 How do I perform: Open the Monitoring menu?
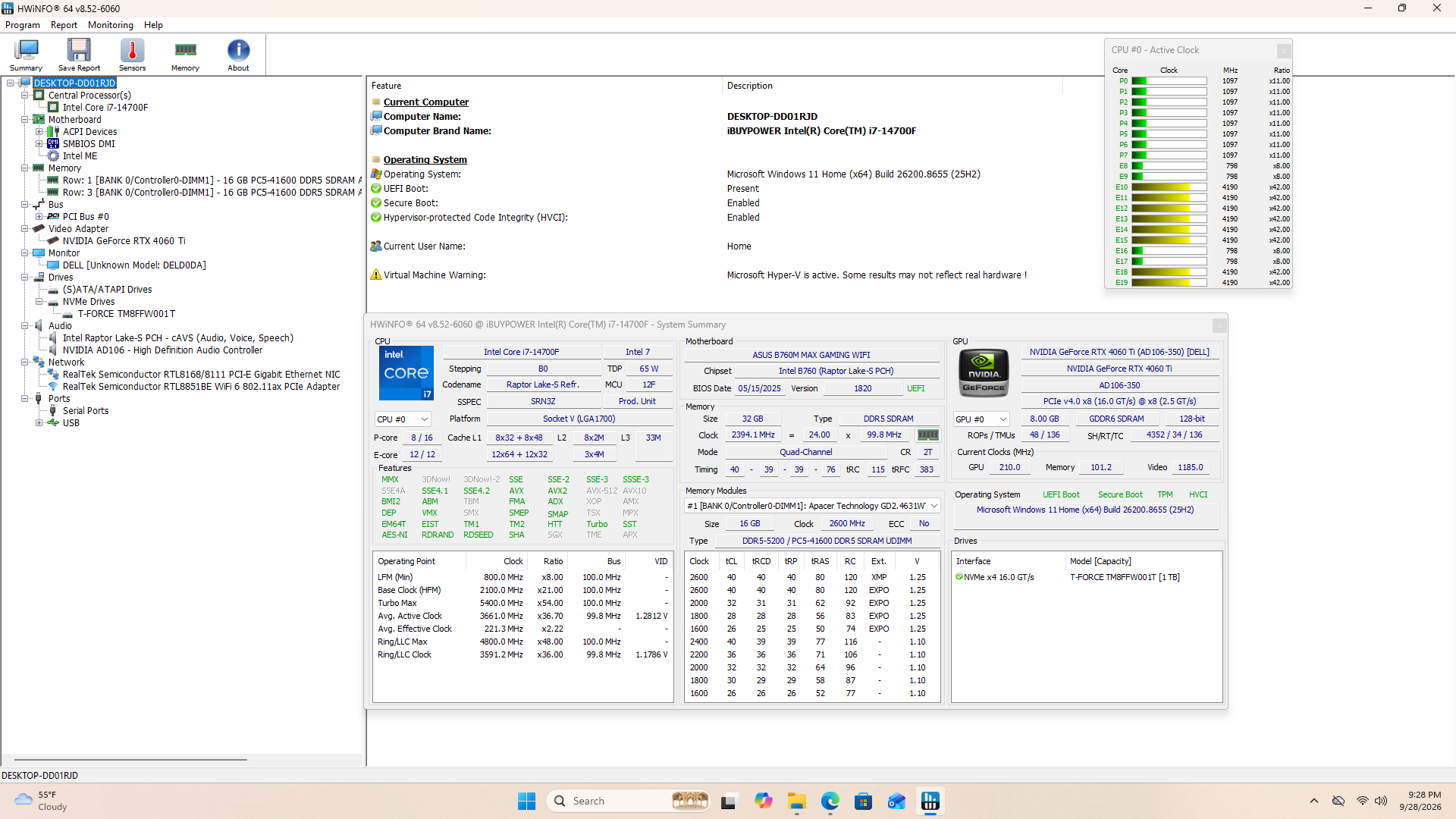click(110, 25)
